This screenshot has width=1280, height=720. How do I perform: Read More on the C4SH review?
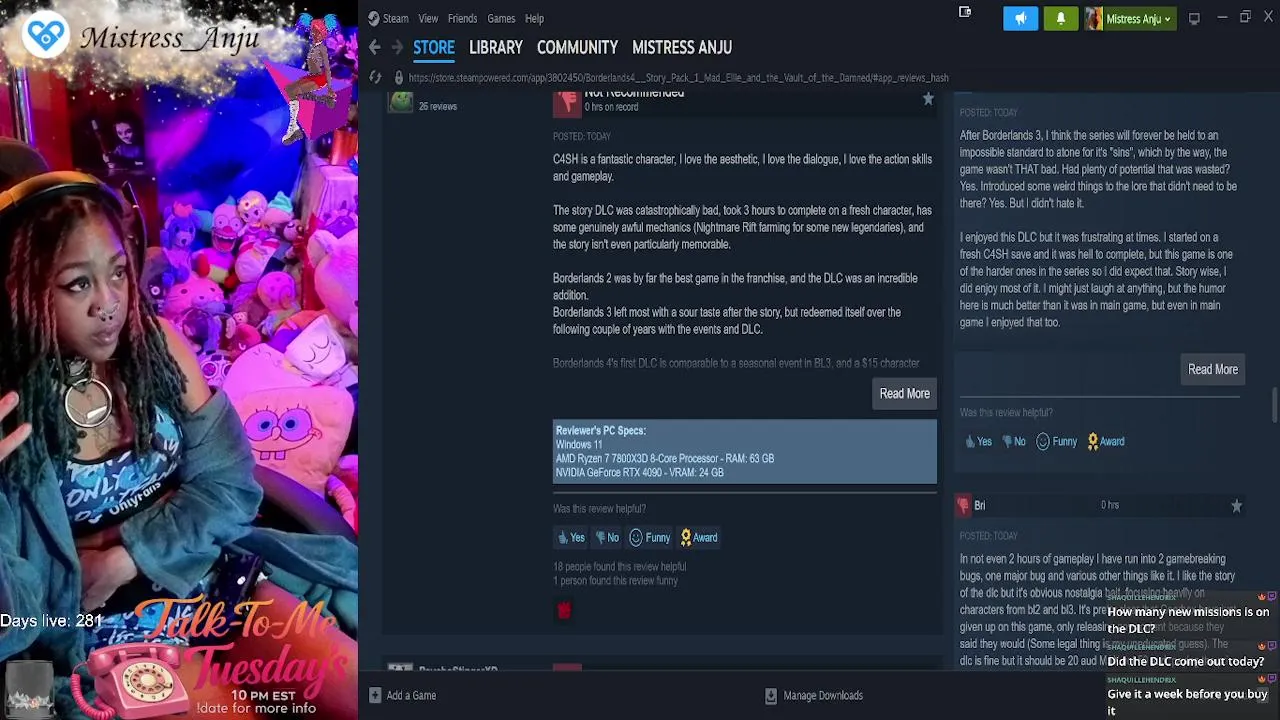(905, 393)
